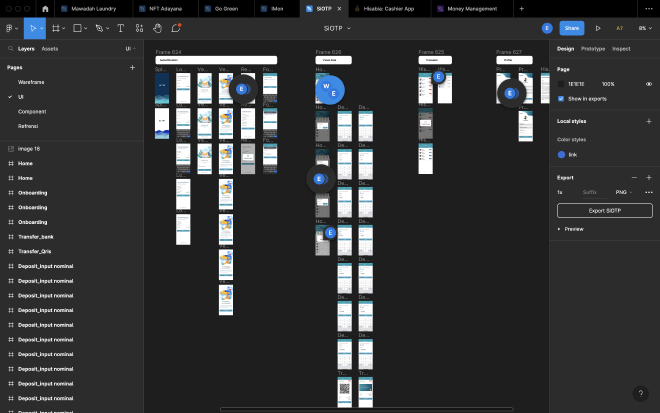
Task: Switch to Go Green tab
Action: click(x=226, y=9)
